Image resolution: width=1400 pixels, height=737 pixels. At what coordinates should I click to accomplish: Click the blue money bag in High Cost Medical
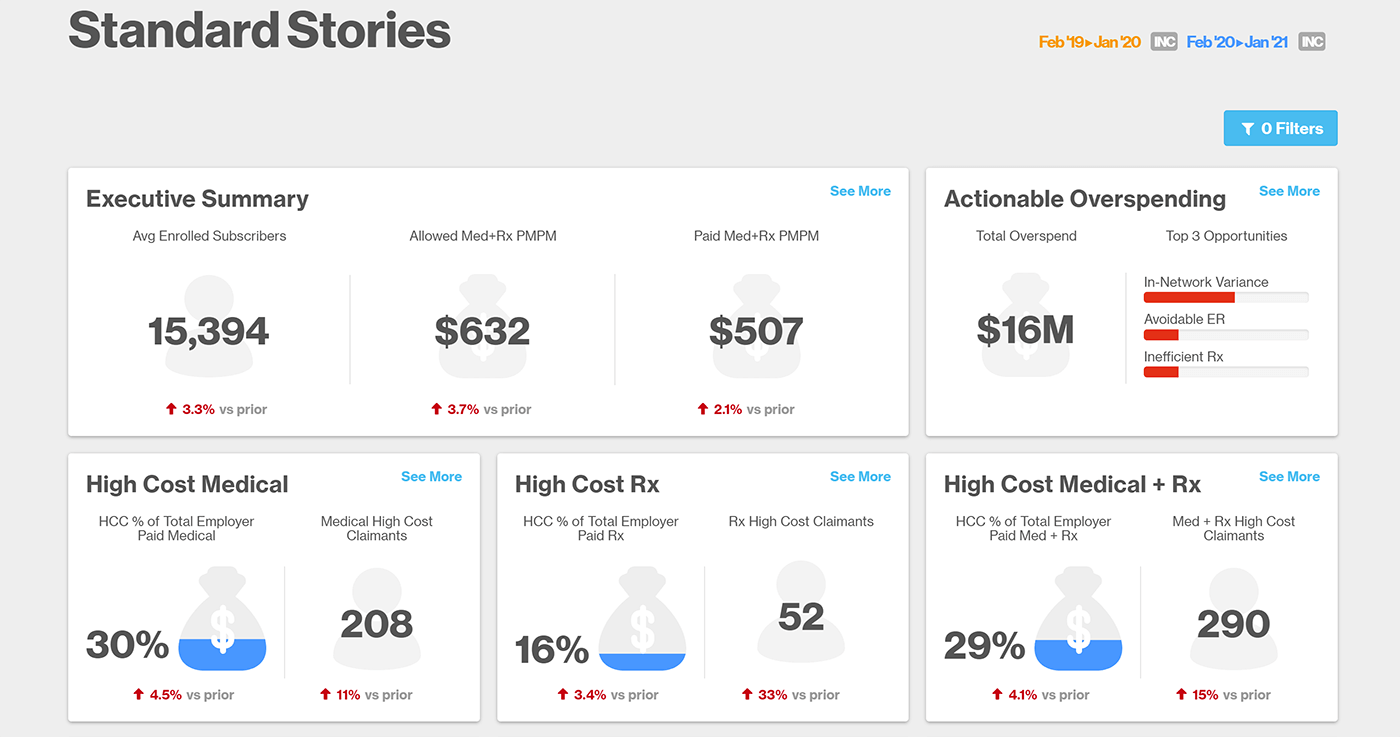(222, 620)
